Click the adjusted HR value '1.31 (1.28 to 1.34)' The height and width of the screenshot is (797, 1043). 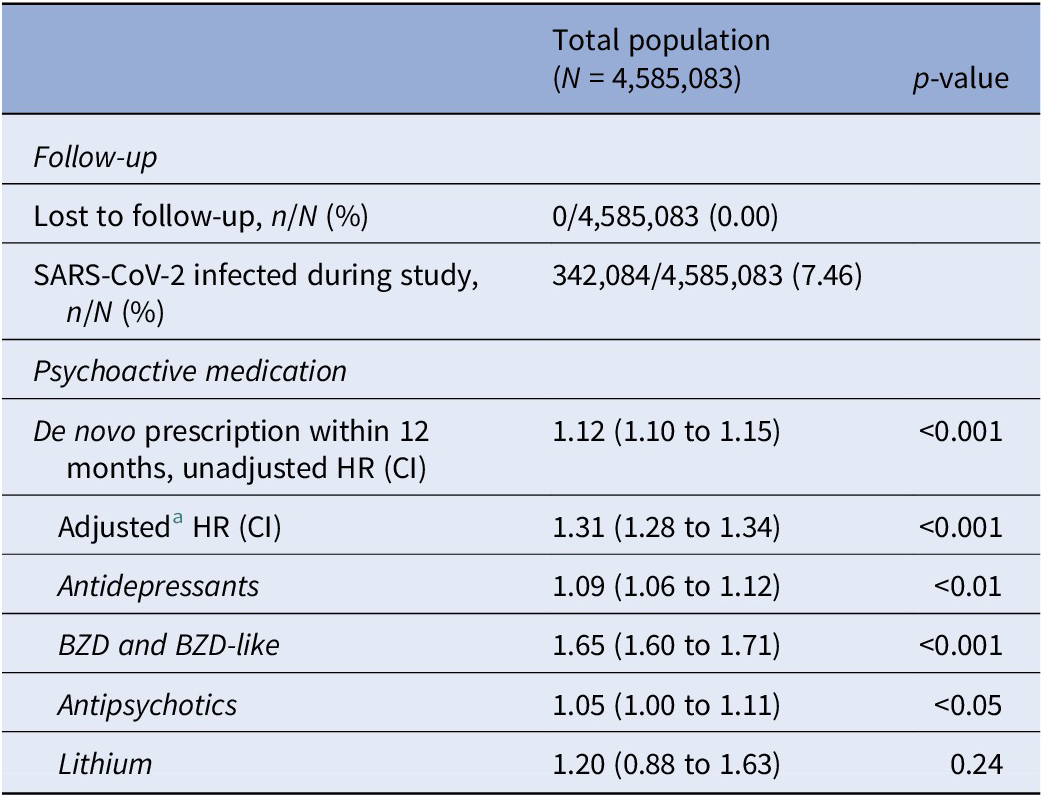point(666,526)
